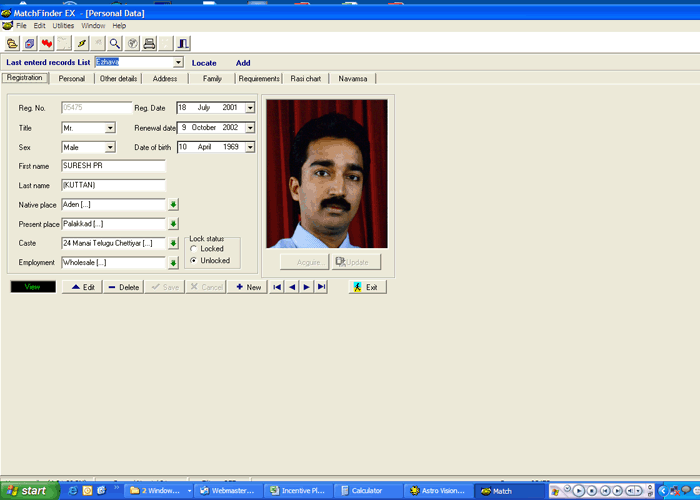Click the Windows start button
The height and width of the screenshot is (500, 700).
click(x=29, y=491)
